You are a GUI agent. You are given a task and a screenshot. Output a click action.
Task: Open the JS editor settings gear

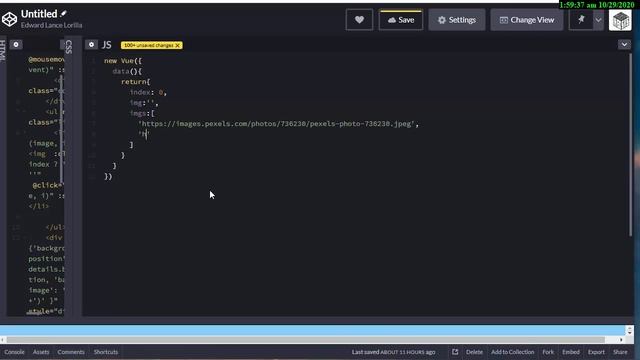point(91,44)
